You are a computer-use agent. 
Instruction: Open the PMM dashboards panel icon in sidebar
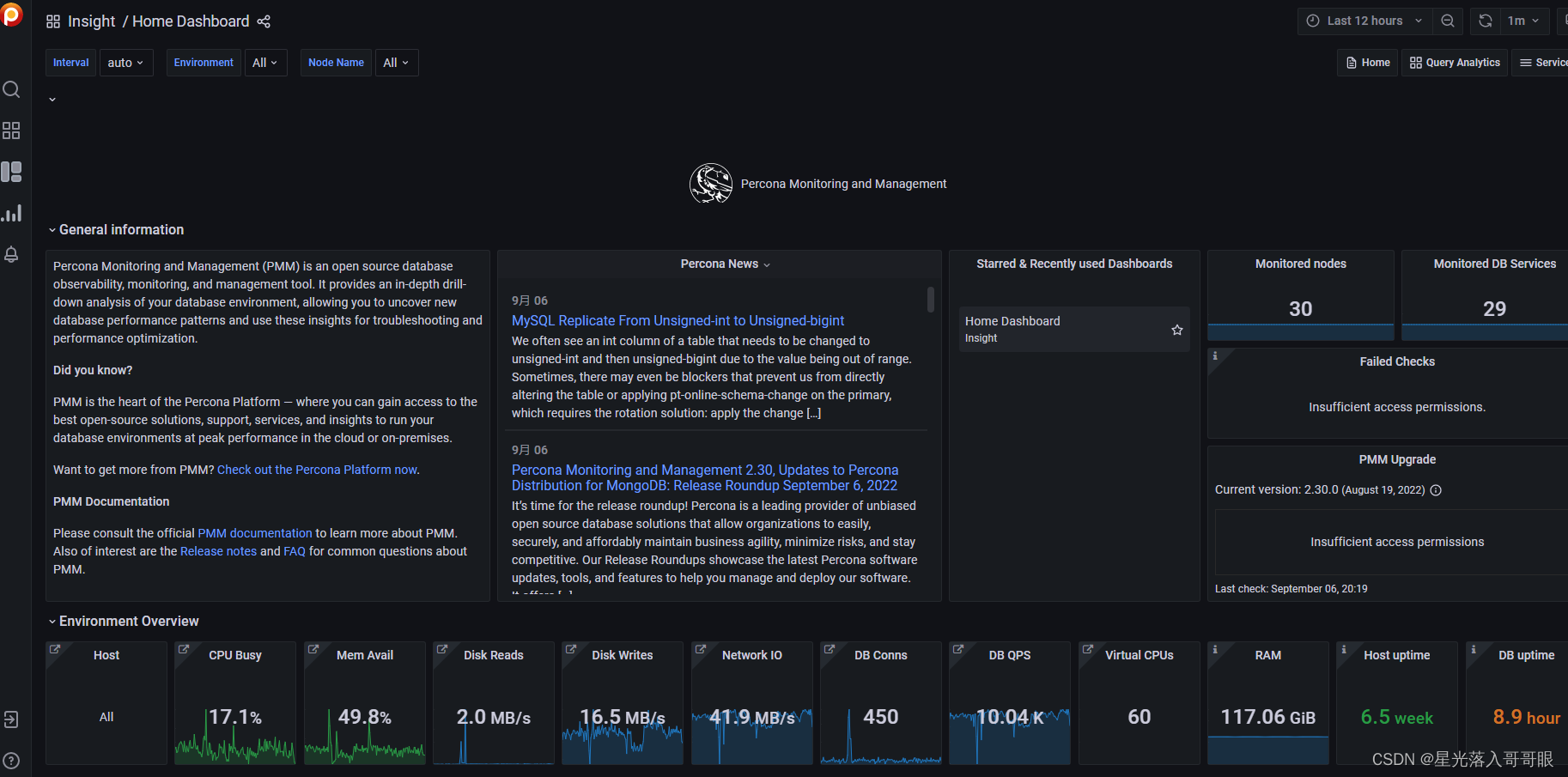pos(11,172)
